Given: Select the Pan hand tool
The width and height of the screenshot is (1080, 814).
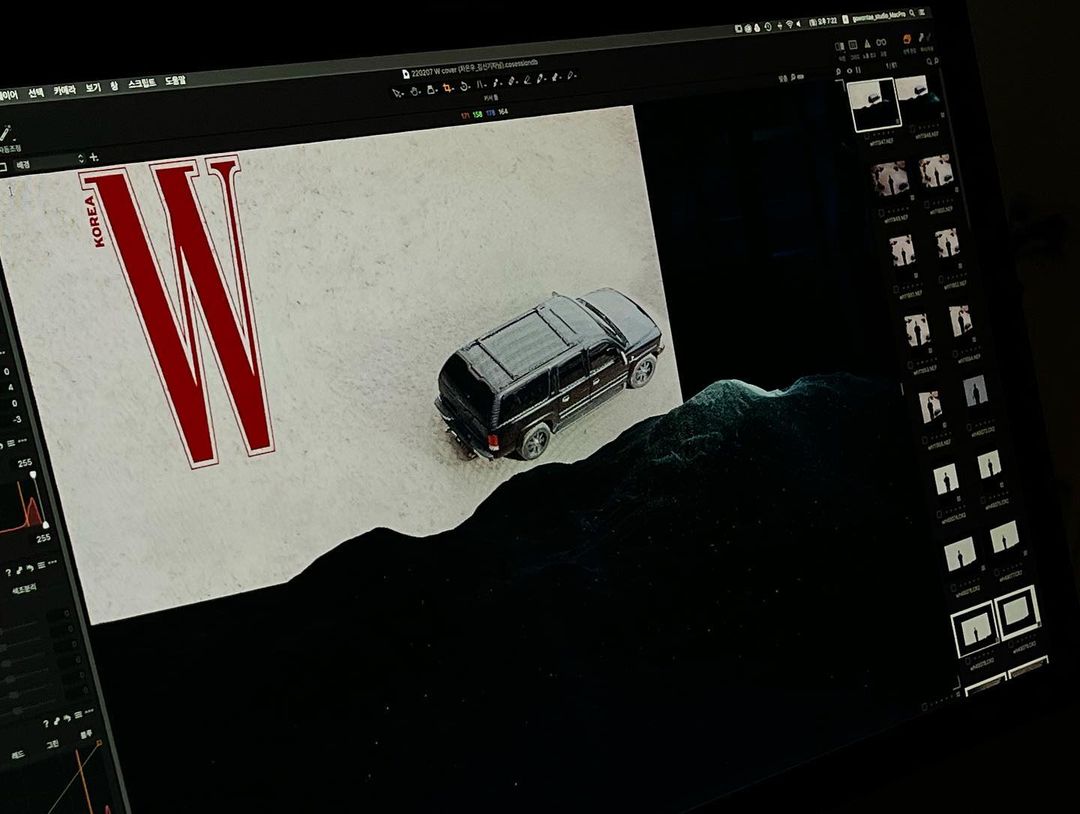Looking at the screenshot, I should pos(414,91).
